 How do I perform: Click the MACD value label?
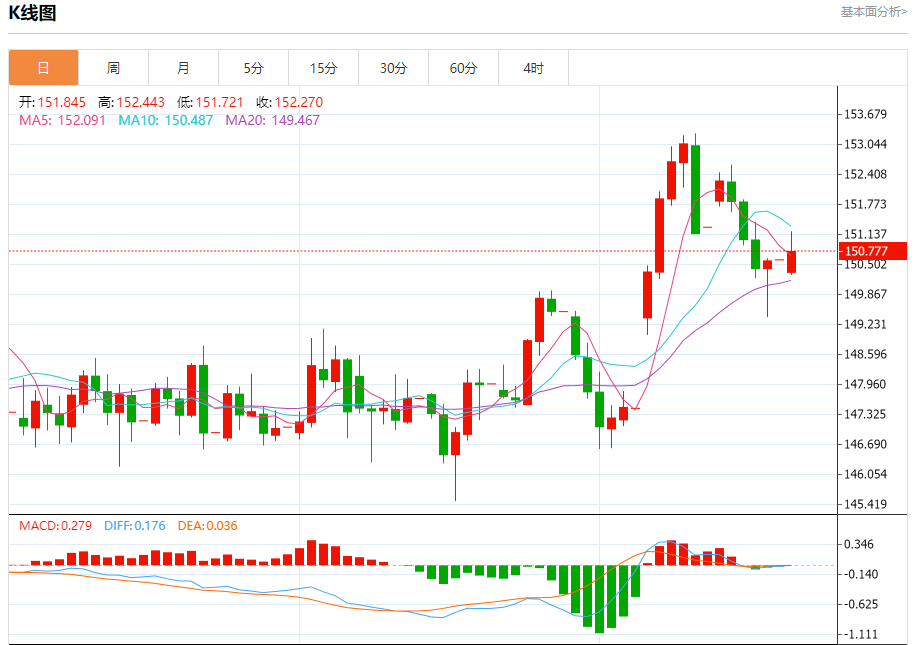[x=55, y=525]
